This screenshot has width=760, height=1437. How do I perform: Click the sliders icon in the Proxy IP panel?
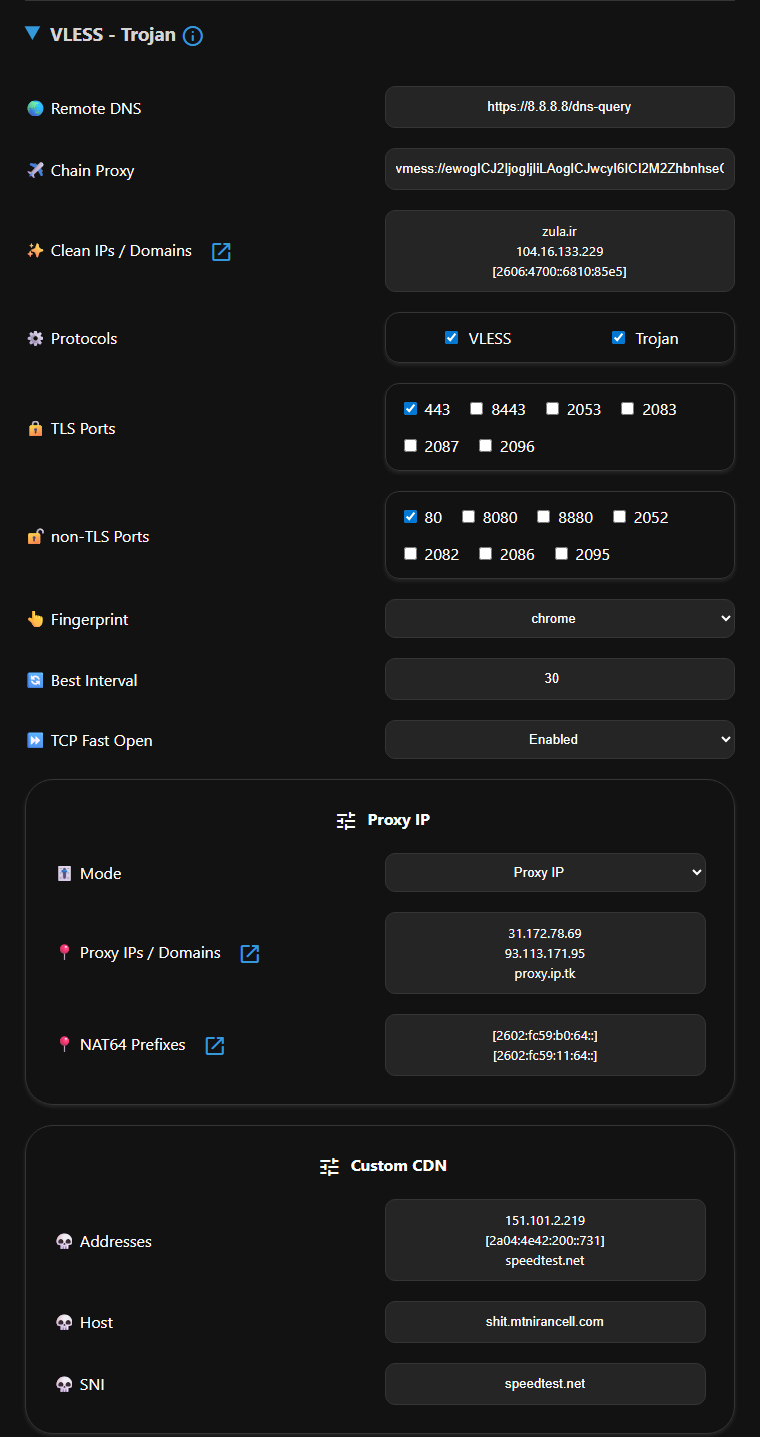345,819
